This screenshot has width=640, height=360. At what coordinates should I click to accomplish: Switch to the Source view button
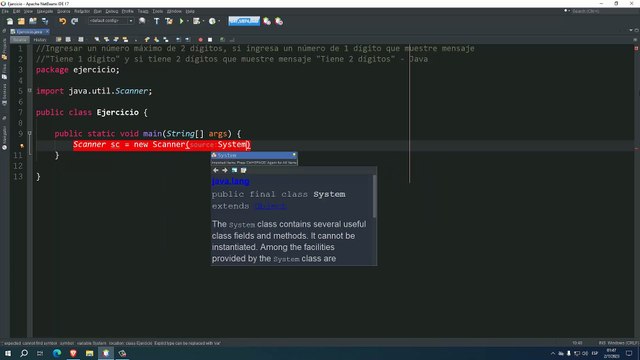pos(20,40)
